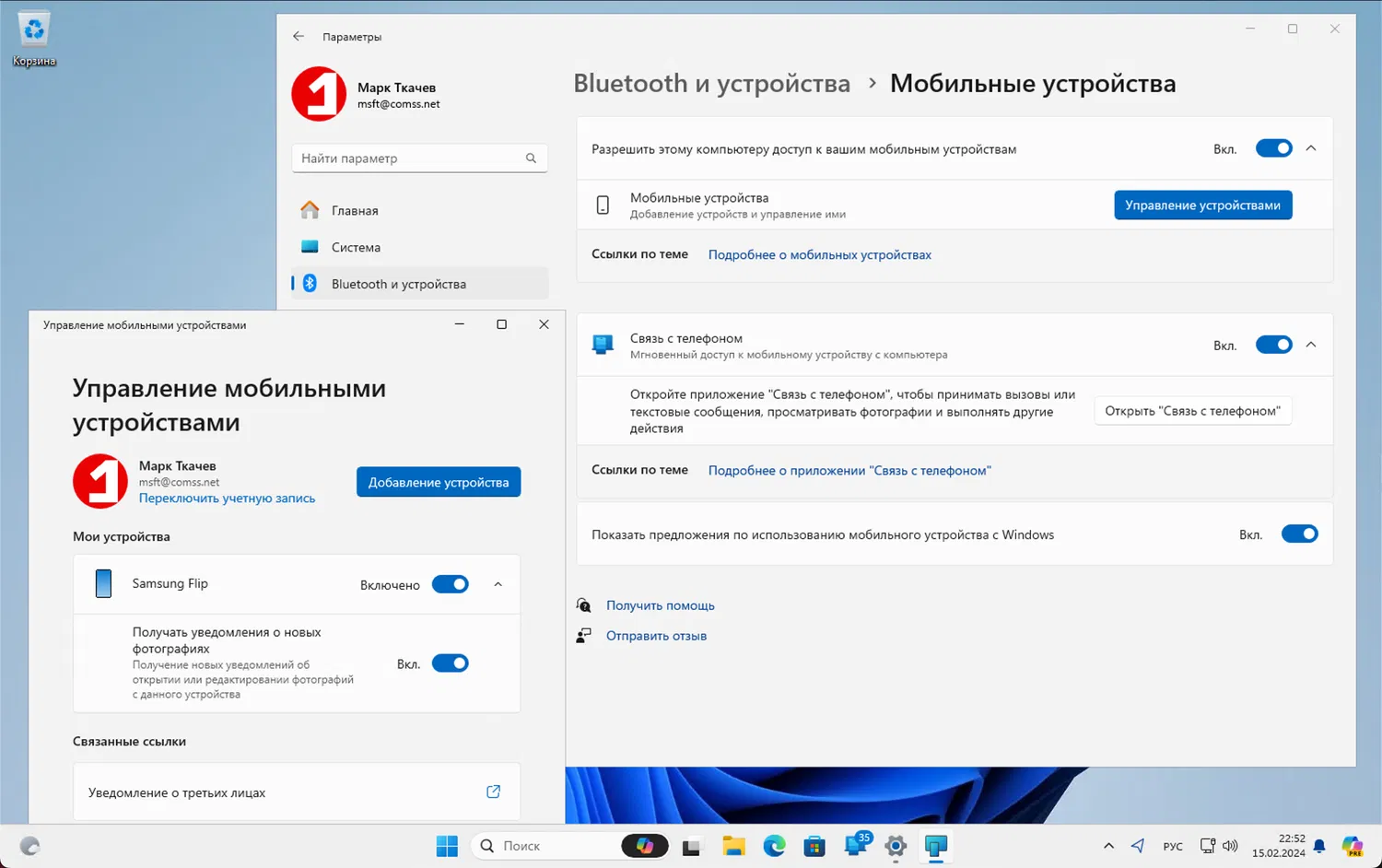Select Система in Settings sidebar
1382x868 pixels.
[420, 247]
